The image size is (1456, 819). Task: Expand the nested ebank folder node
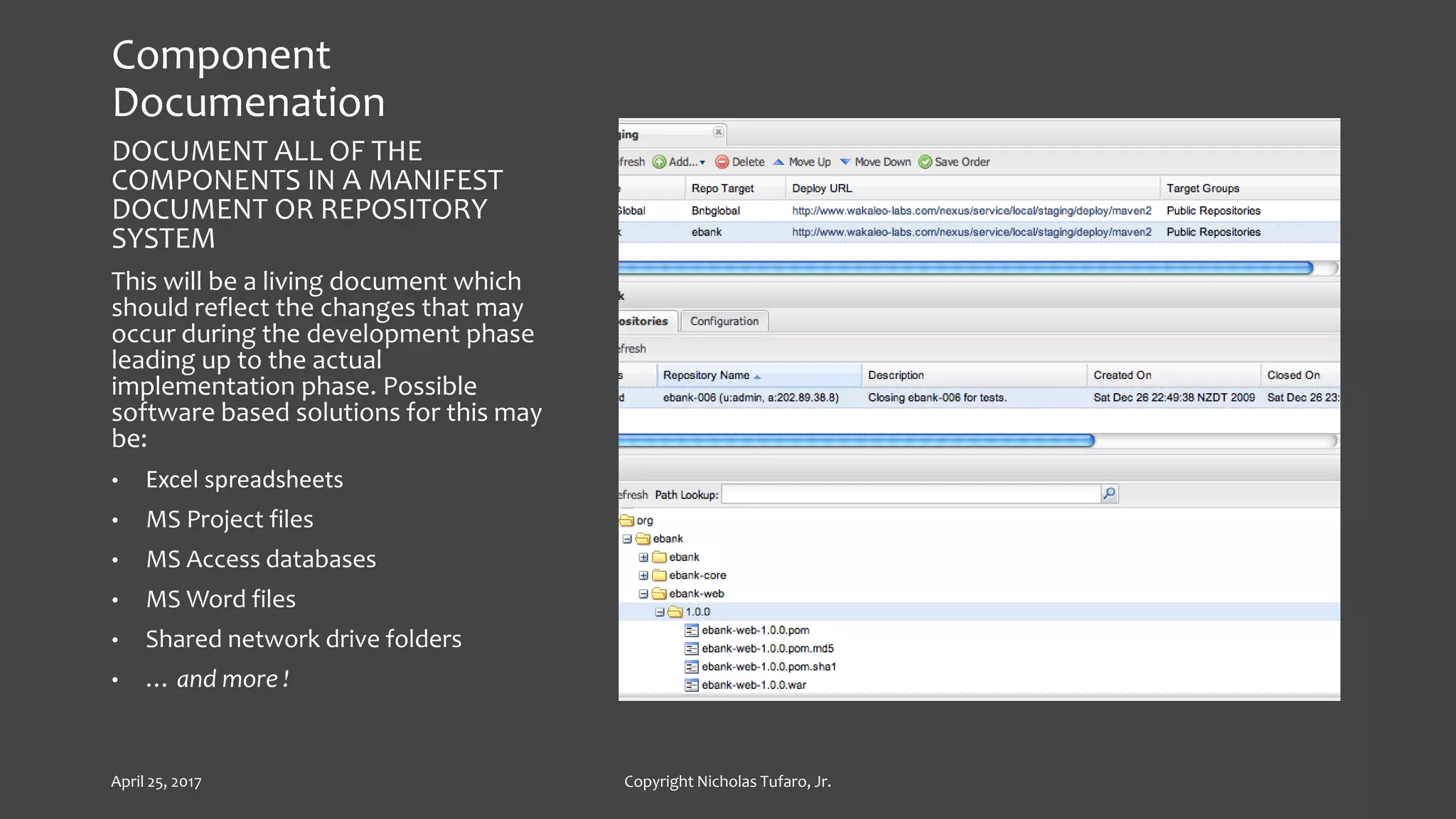pos(643,557)
